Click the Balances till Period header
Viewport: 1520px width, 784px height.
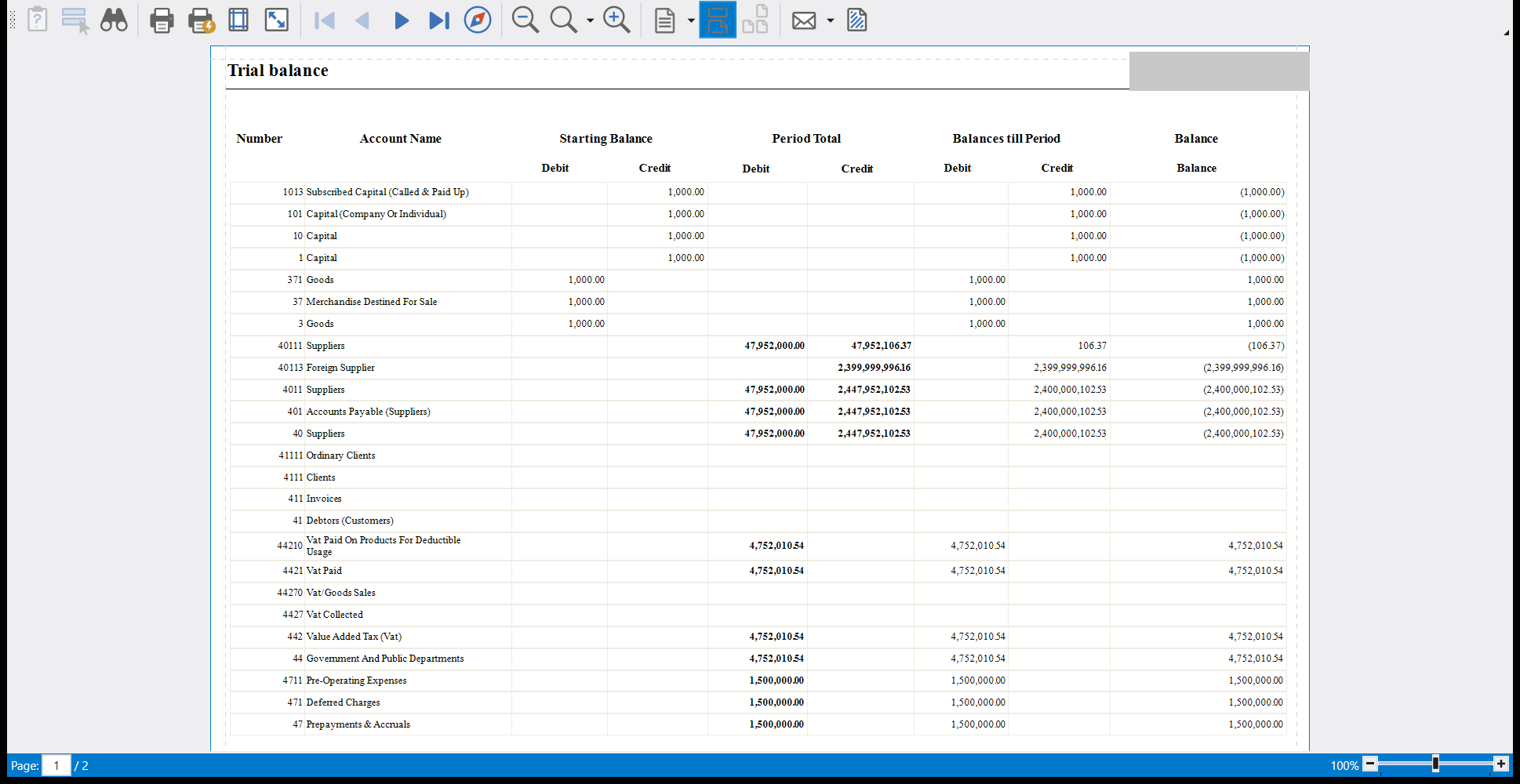coord(1006,138)
